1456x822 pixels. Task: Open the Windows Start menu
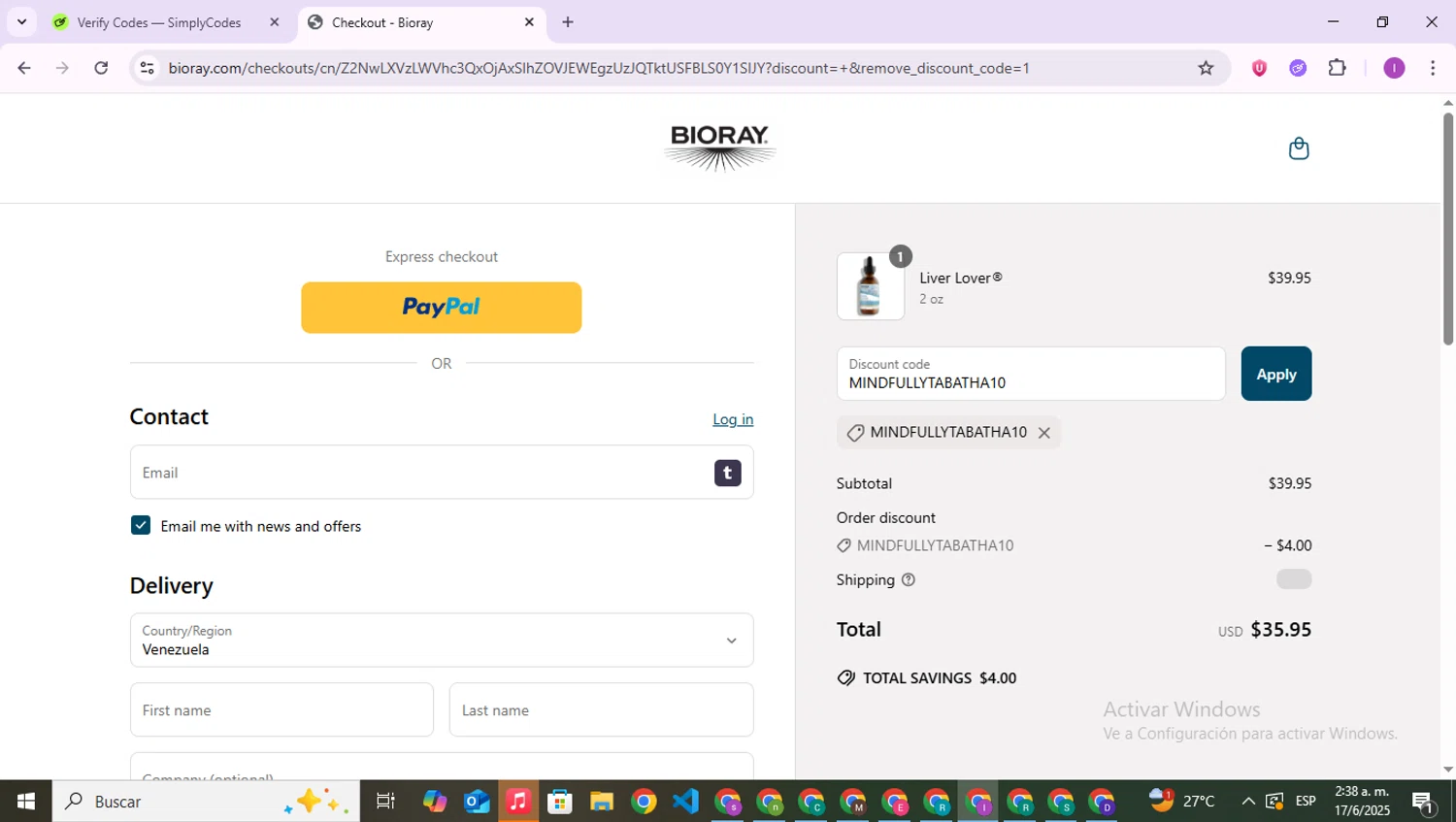tap(26, 802)
